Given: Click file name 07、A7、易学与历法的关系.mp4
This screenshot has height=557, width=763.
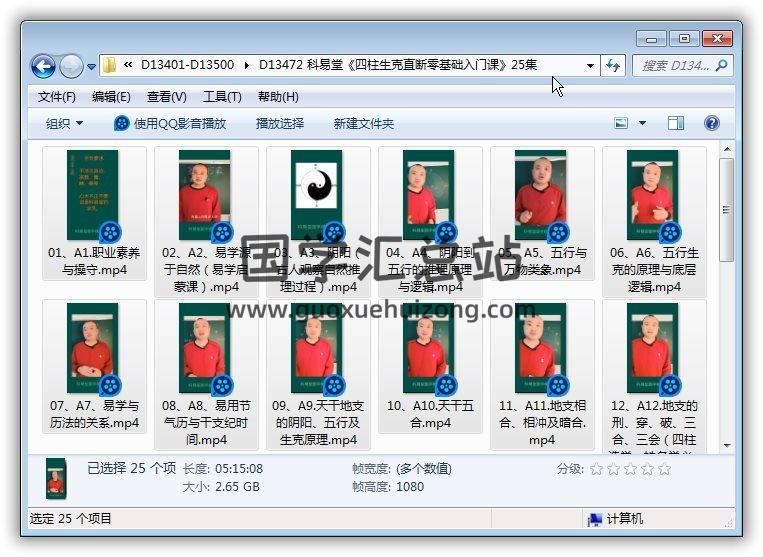Looking at the screenshot, I should click(94, 414).
